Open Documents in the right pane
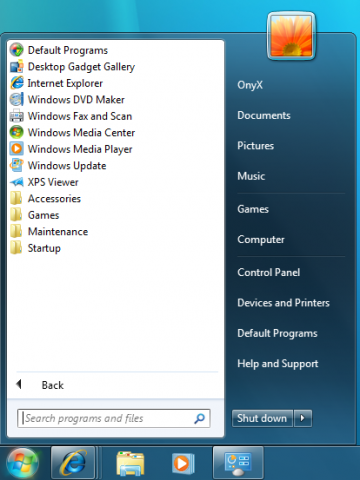The height and width of the screenshot is (480, 360). click(x=264, y=115)
